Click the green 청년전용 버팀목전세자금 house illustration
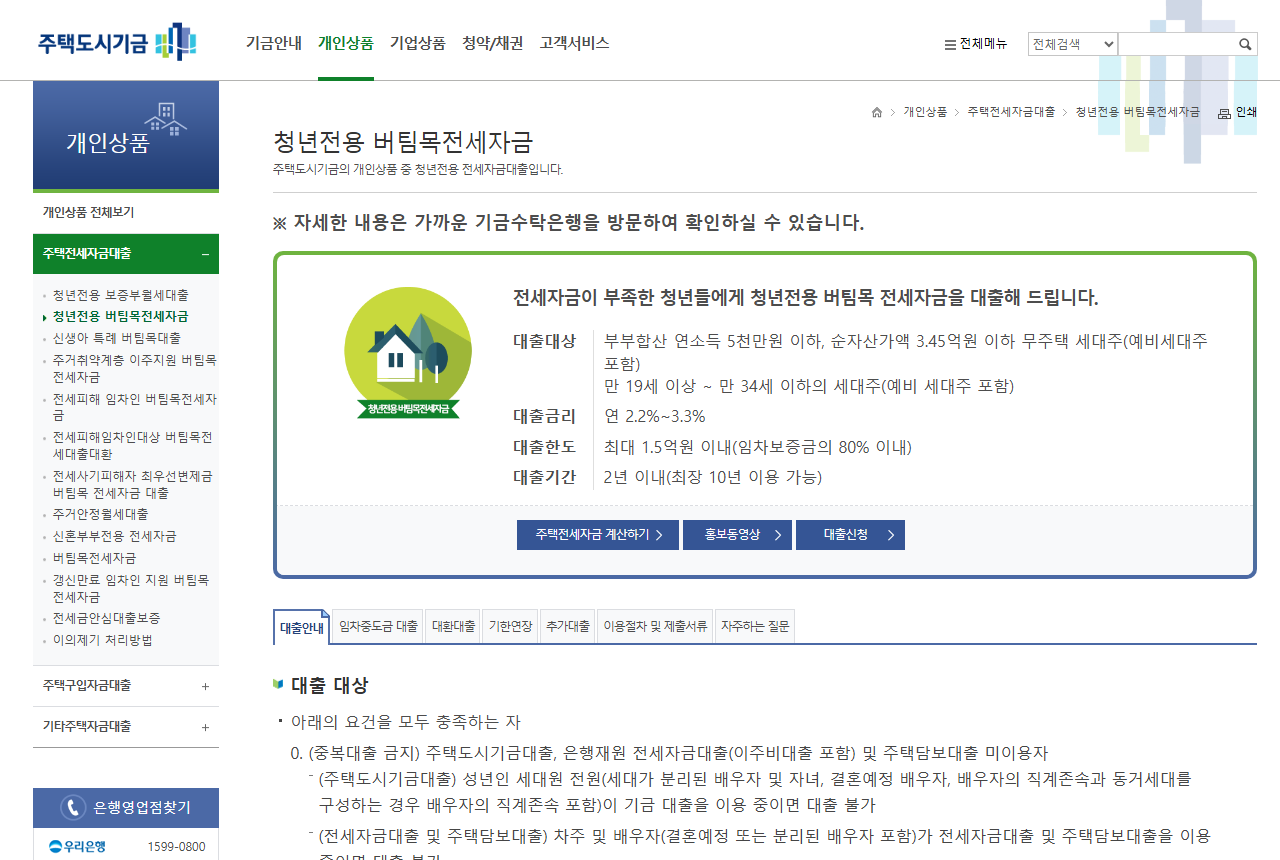Screen dimensions: 1280x860 pyautogui.click(x=408, y=353)
